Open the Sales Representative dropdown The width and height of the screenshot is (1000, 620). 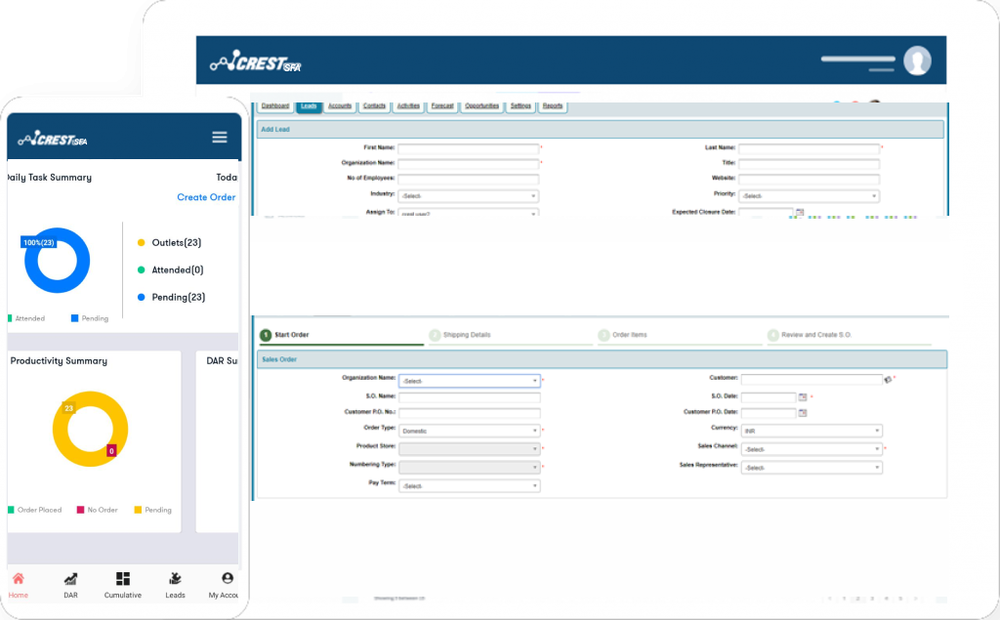tap(812, 468)
